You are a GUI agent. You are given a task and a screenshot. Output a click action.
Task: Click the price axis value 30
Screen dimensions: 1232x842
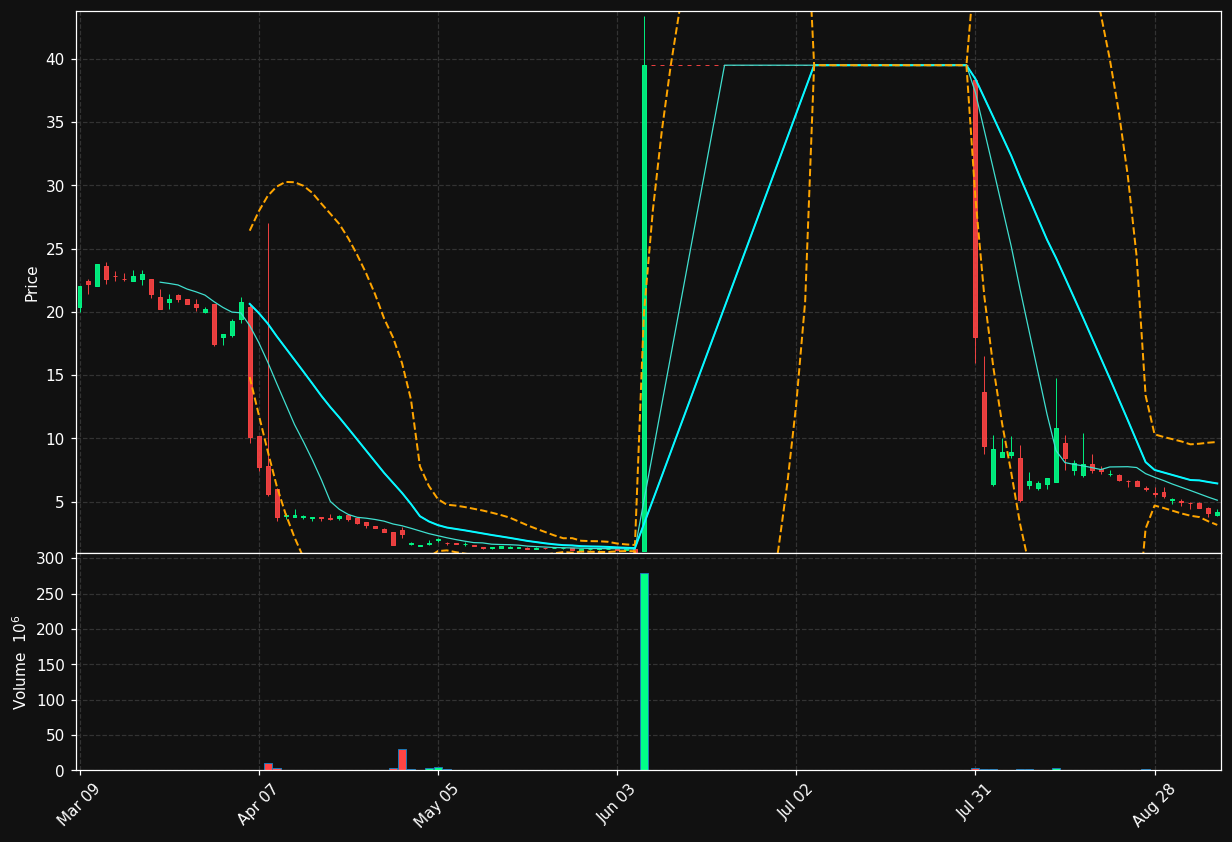pos(54,186)
